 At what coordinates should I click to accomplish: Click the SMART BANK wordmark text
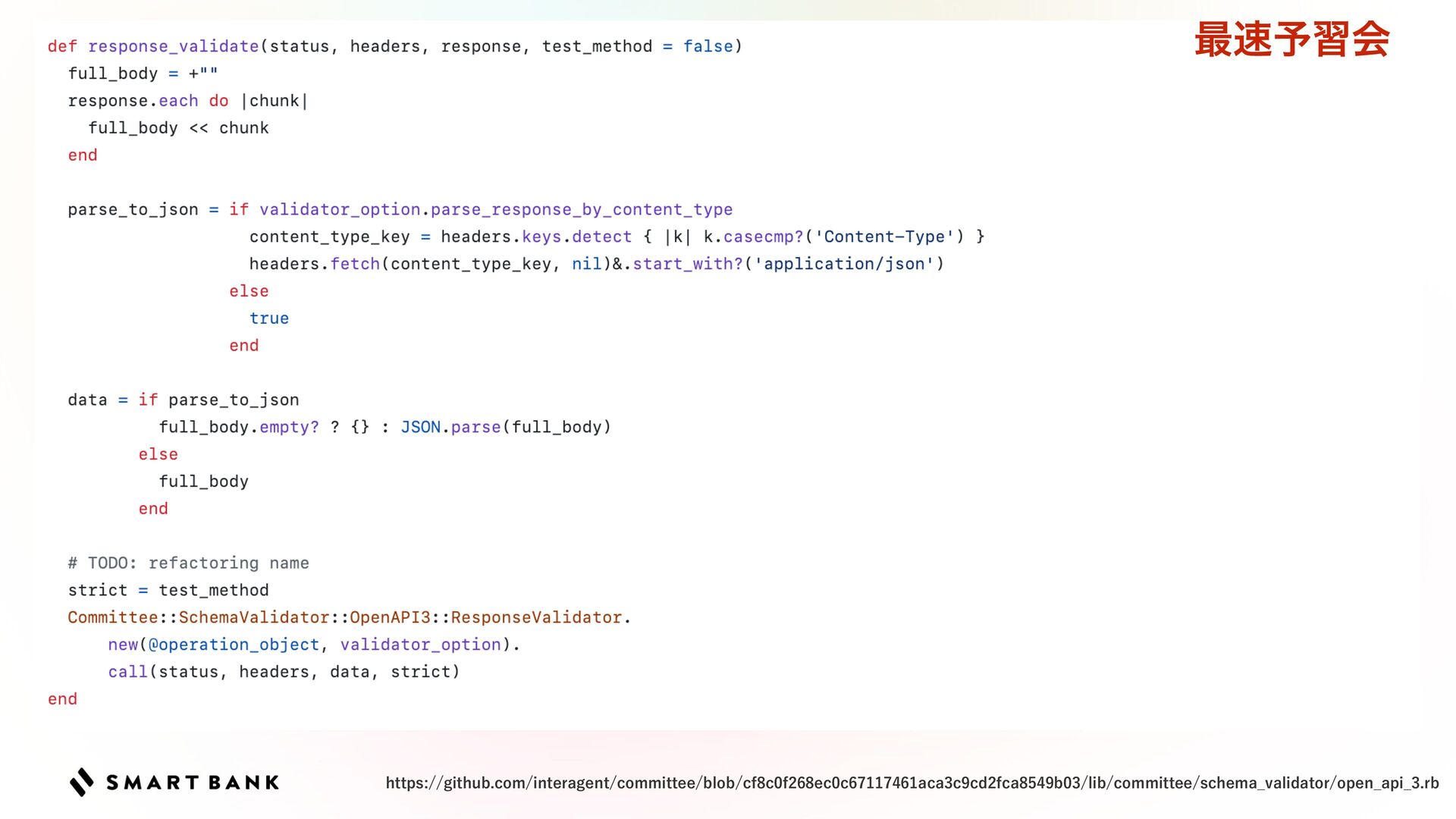pyautogui.click(x=193, y=783)
